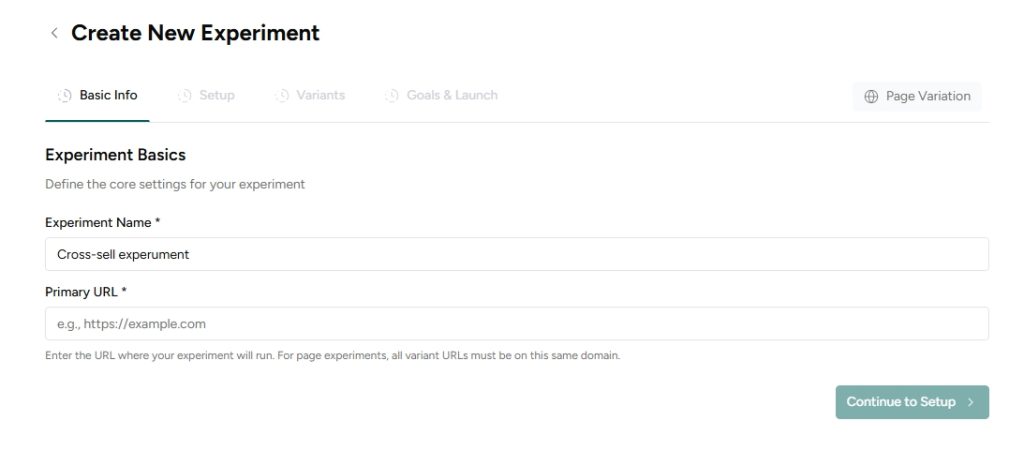Click the icon beside the Variants tab
This screenshot has height=451, width=1024.
281,96
